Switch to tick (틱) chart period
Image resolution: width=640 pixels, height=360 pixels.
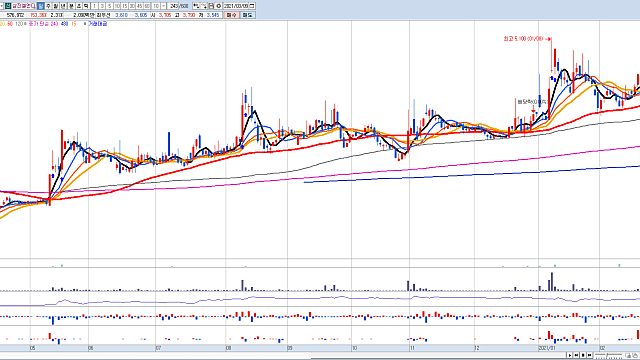86,6
